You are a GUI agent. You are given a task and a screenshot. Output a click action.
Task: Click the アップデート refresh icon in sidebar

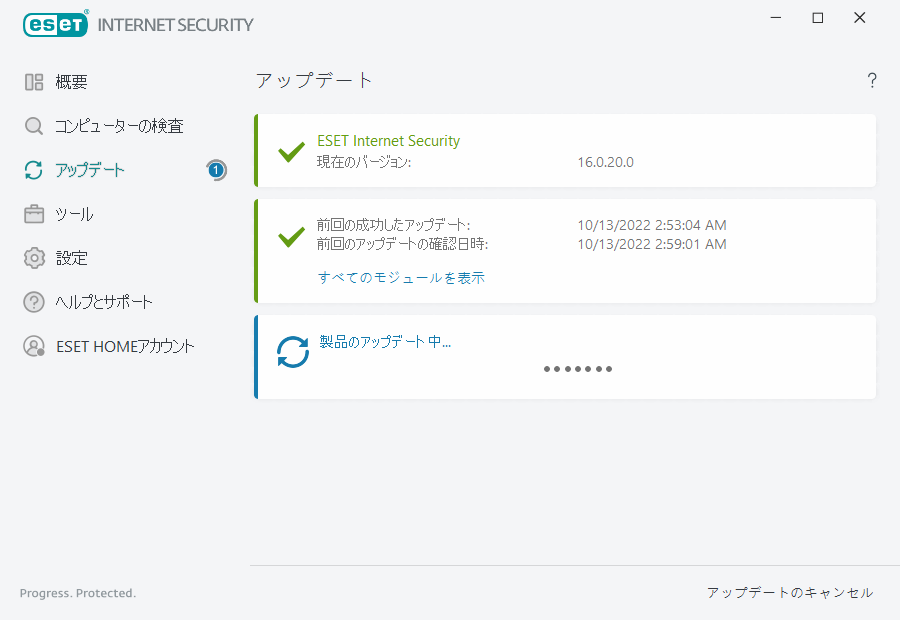[x=33, y=170]
